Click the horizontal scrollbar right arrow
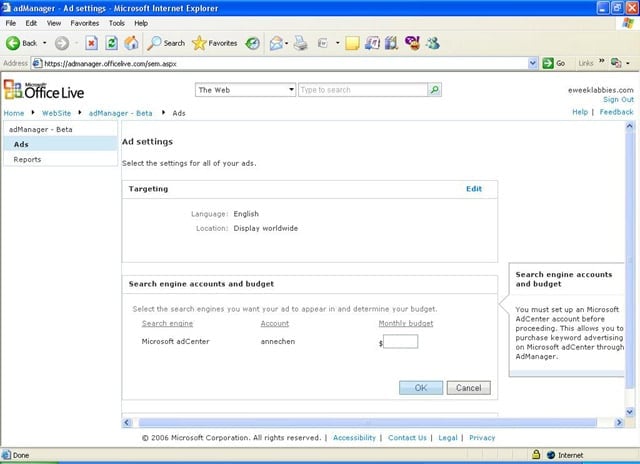This screenshot has height=464, width=640. (619, 422)
